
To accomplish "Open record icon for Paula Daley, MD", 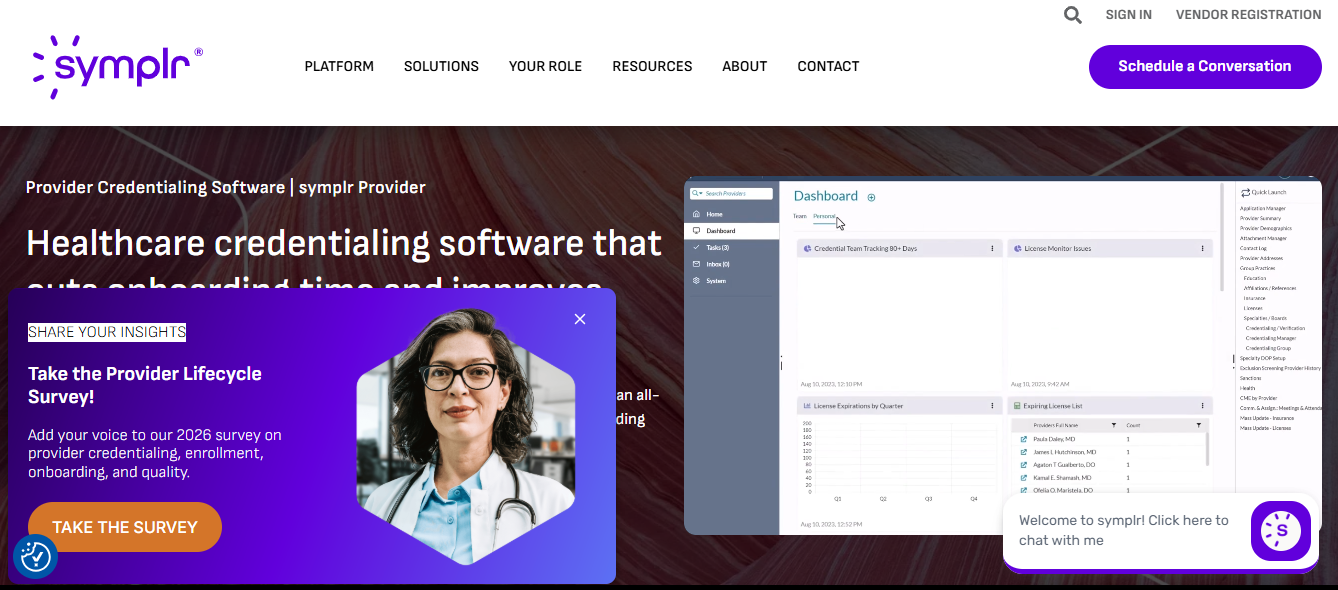I will (1024, 439).
